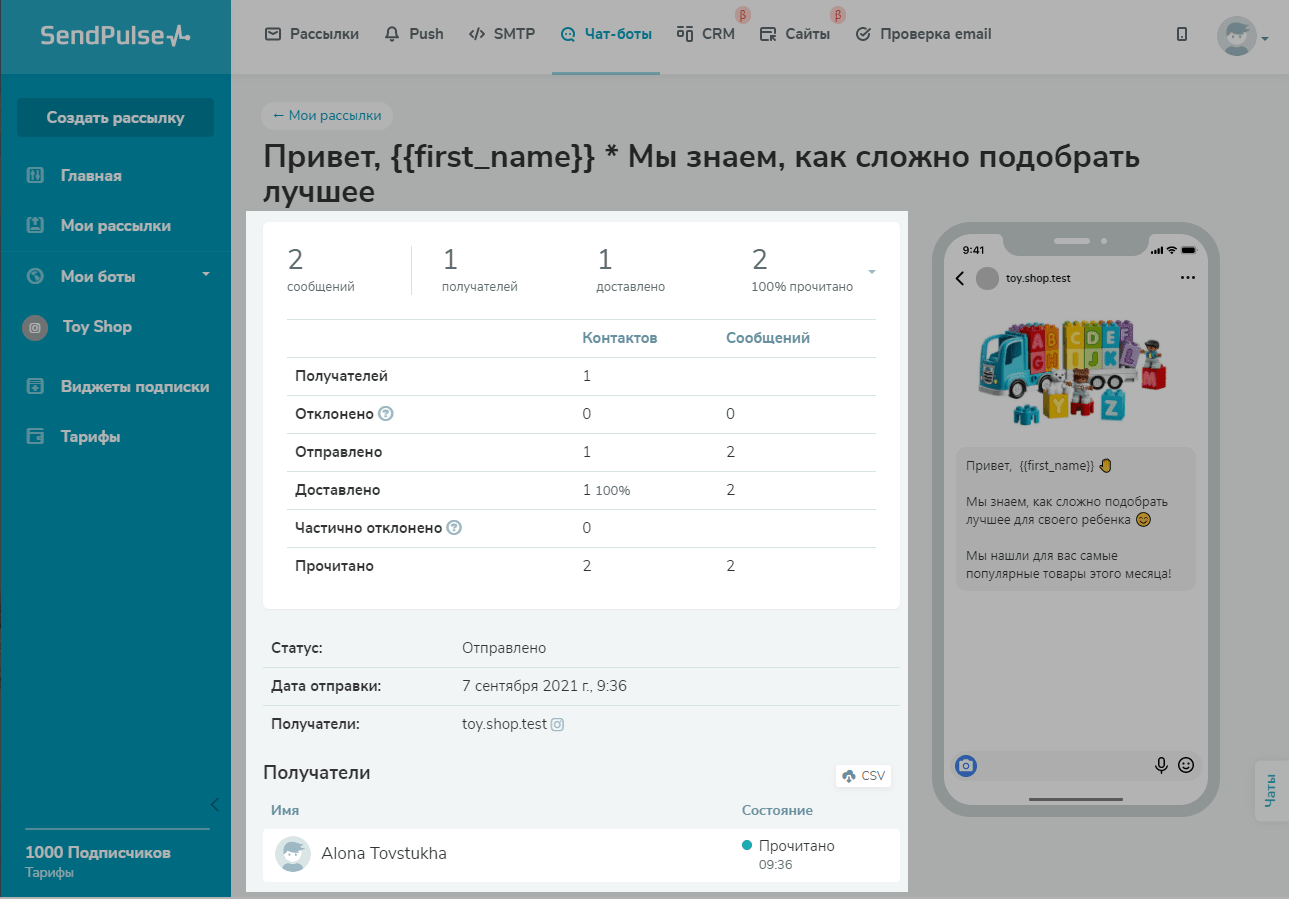Collapse the left sidebar with chevron

click(x=214, y=805)
